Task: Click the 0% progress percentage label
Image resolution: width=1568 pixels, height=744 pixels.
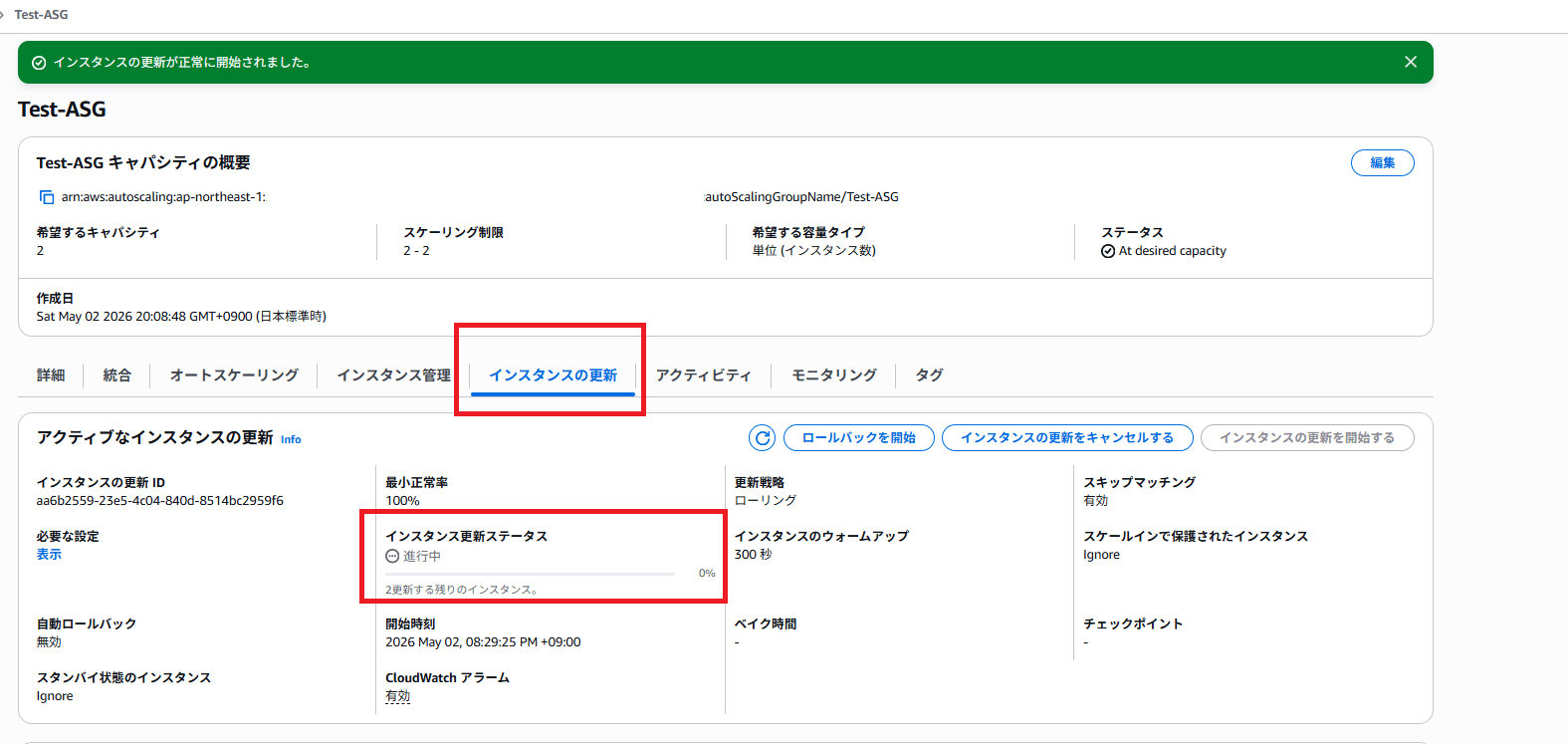Action: tap(707, 573)
